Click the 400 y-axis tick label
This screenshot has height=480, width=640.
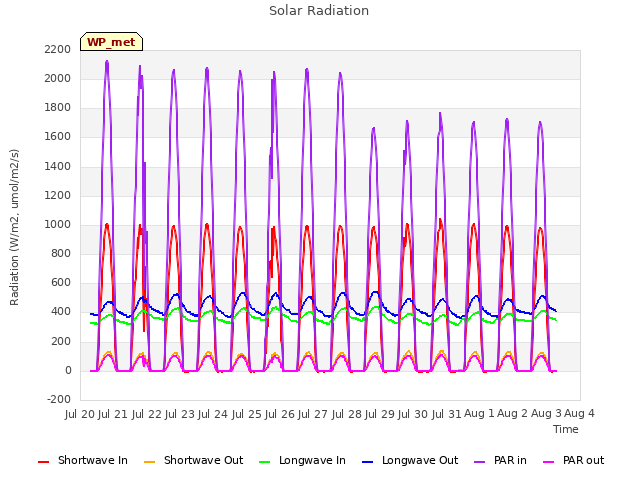pyautogui.click(x=61, y=312)
